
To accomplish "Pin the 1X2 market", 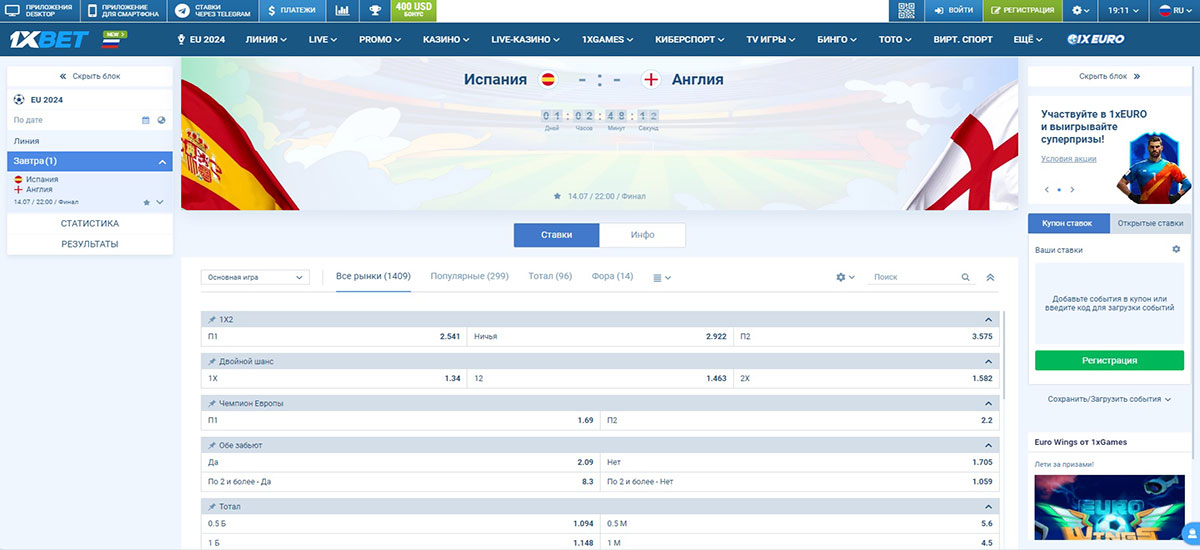I will [x=211, y=319].
